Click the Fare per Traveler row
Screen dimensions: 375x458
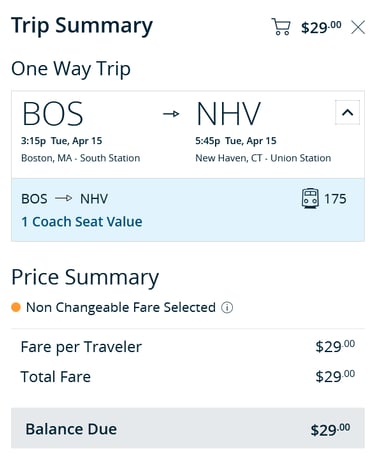pos(188,347)
